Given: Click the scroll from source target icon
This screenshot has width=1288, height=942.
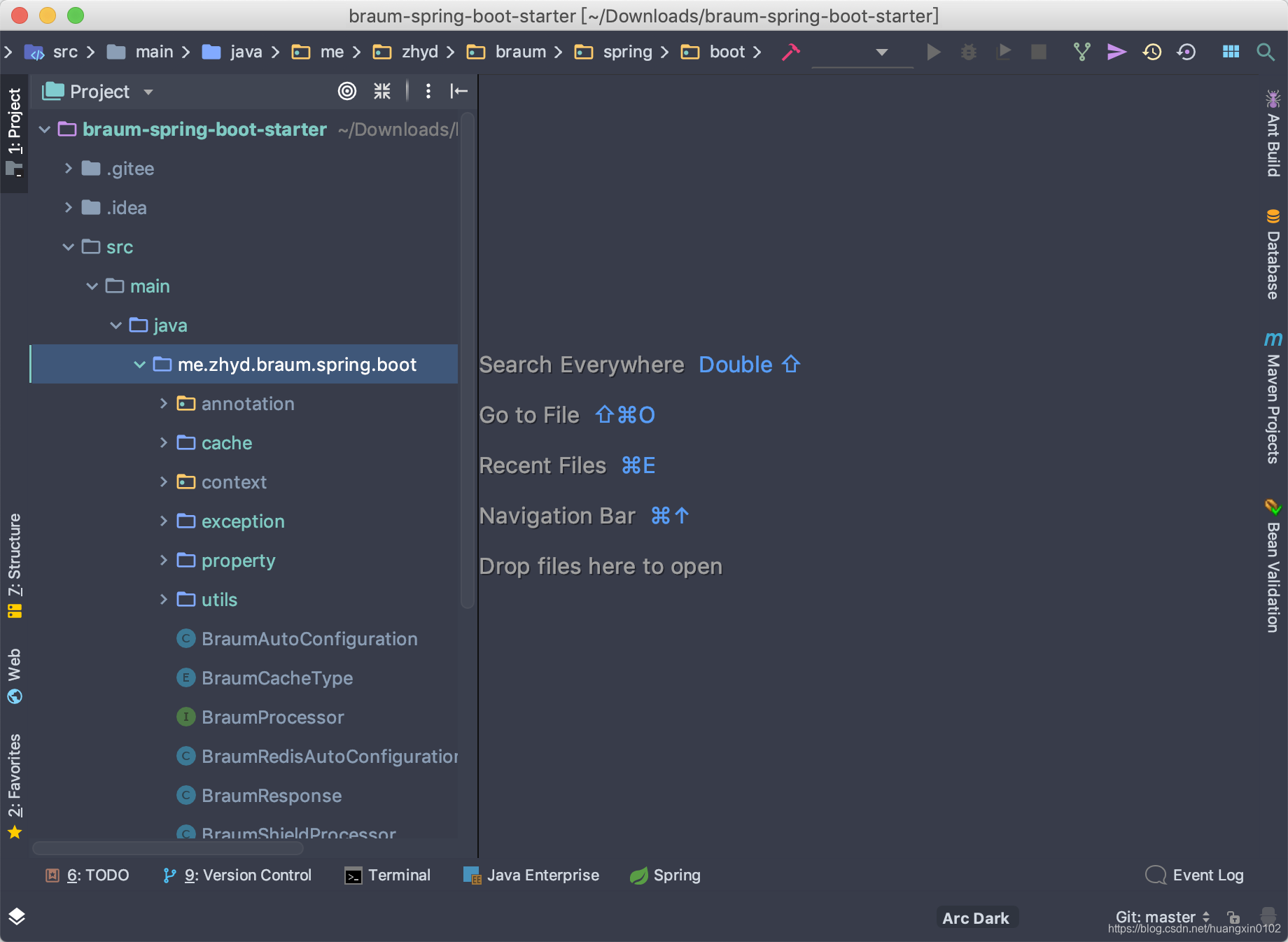Looking at the screenshot, I should point(347,91).
